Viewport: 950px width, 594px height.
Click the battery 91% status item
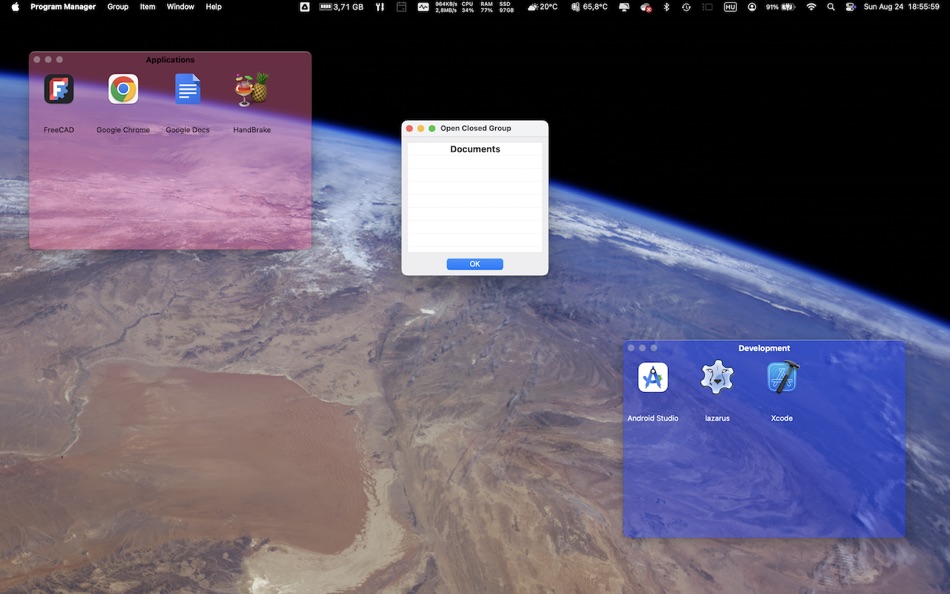click(x=780, y=7)
